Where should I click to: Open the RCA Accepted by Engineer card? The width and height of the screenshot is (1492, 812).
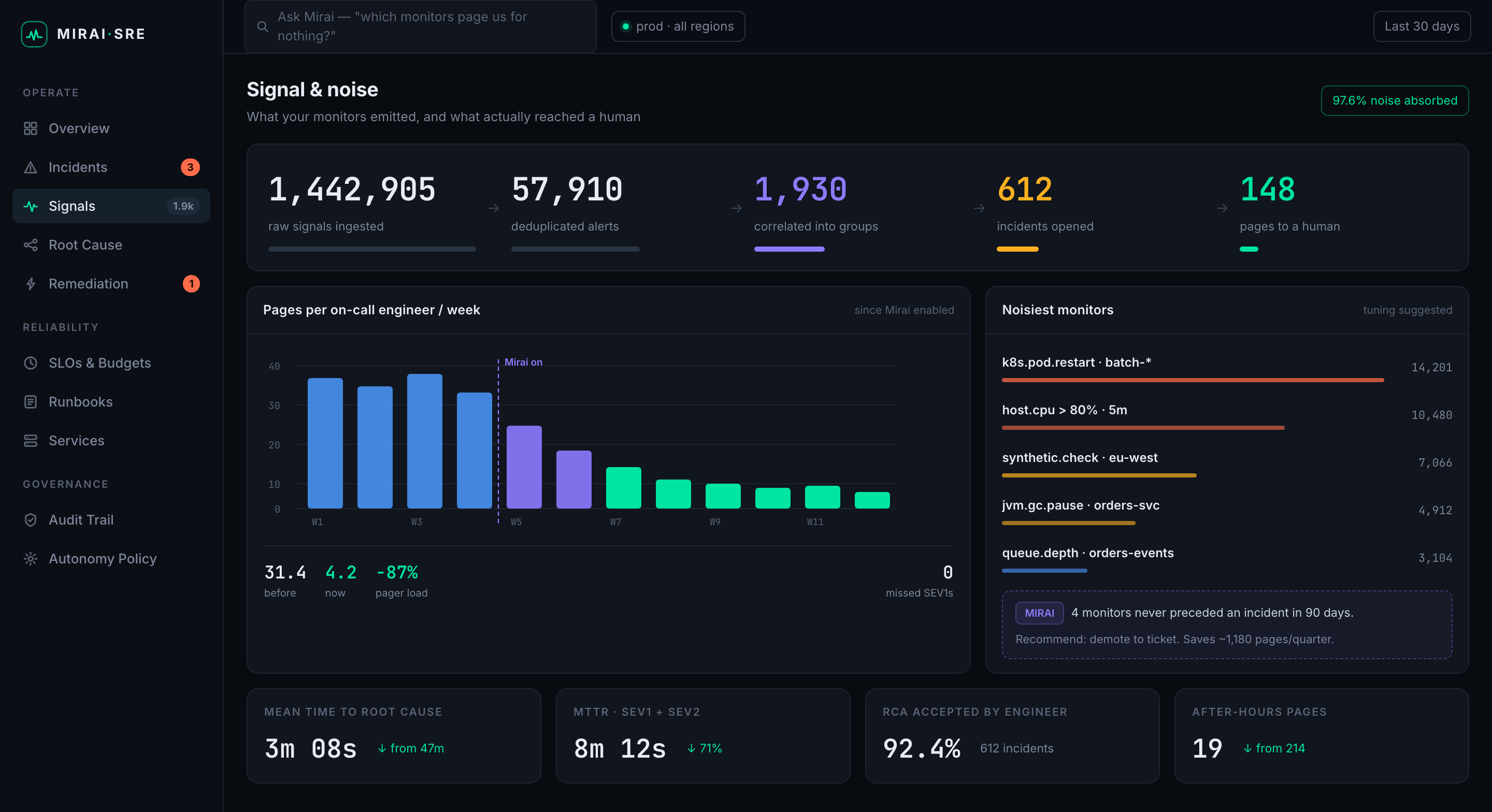pyautogui.click(x=1012, y=735)
